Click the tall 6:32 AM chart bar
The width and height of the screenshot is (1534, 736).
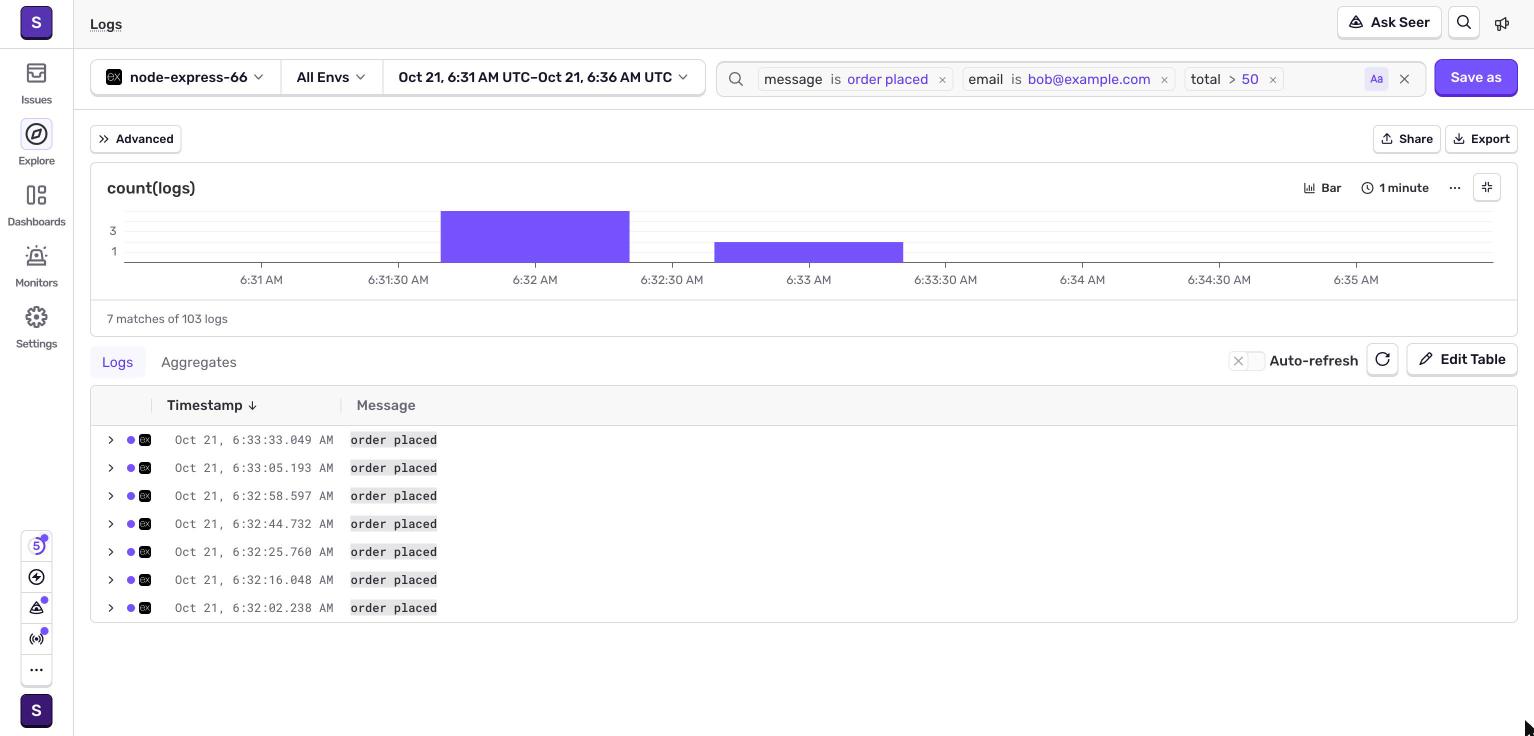pyautogui.click(x=535, y=237)
